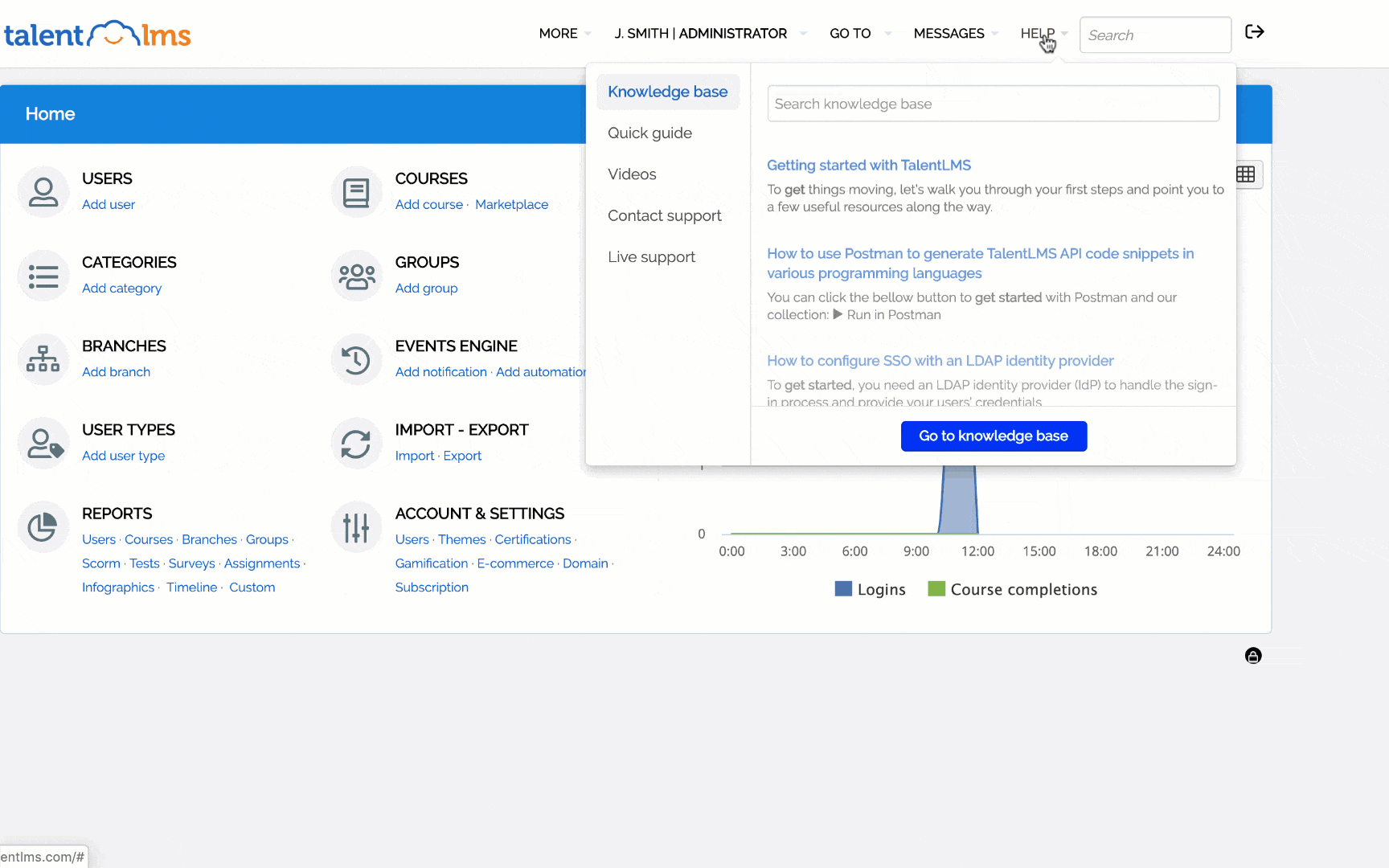Select Quick guide in help menu
This screenshot has width=1389, height=868.
[649, 133]
